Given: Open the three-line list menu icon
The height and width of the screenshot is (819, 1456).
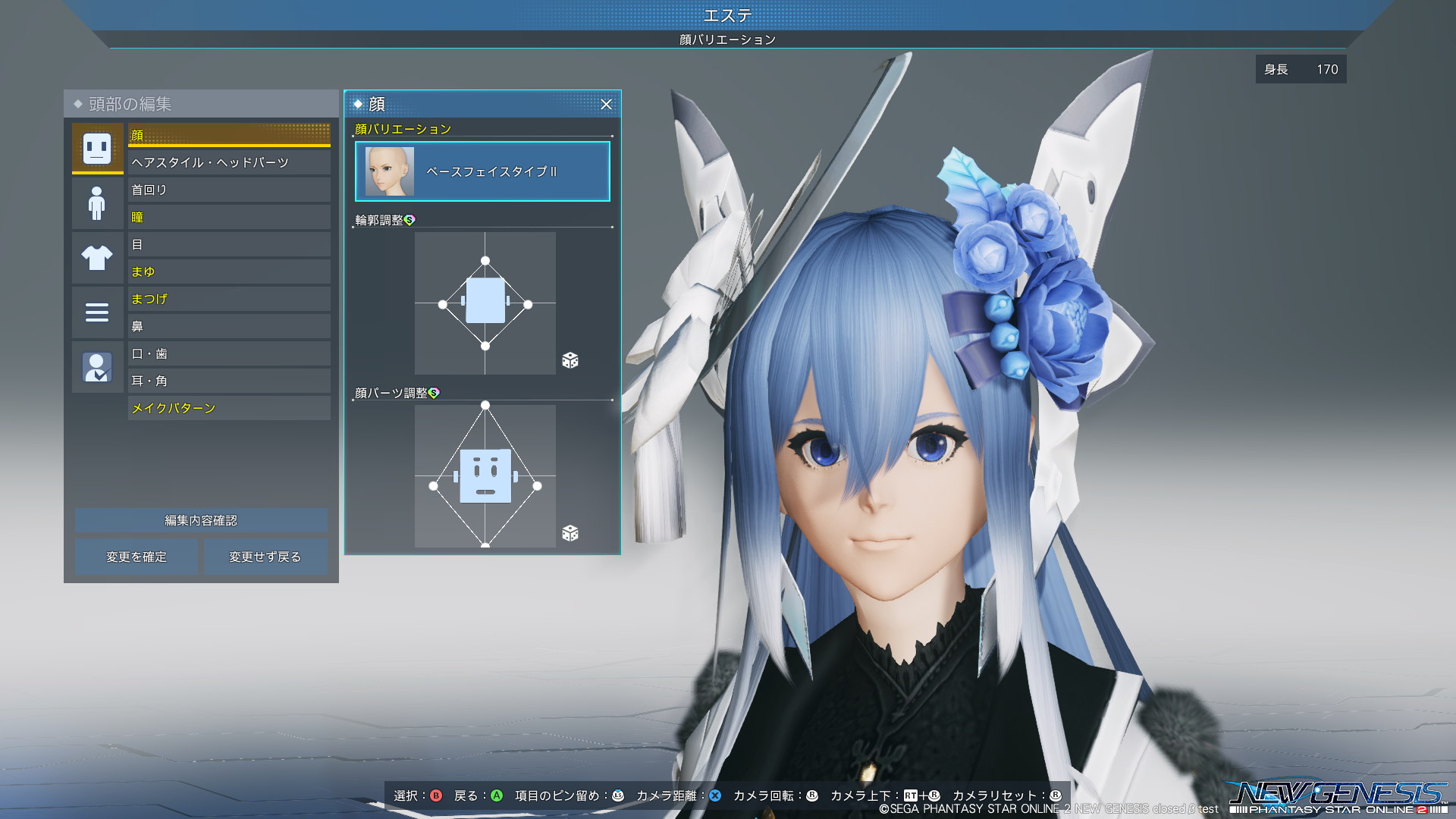Looking at the screenshot, I should [x=97, y=312].
